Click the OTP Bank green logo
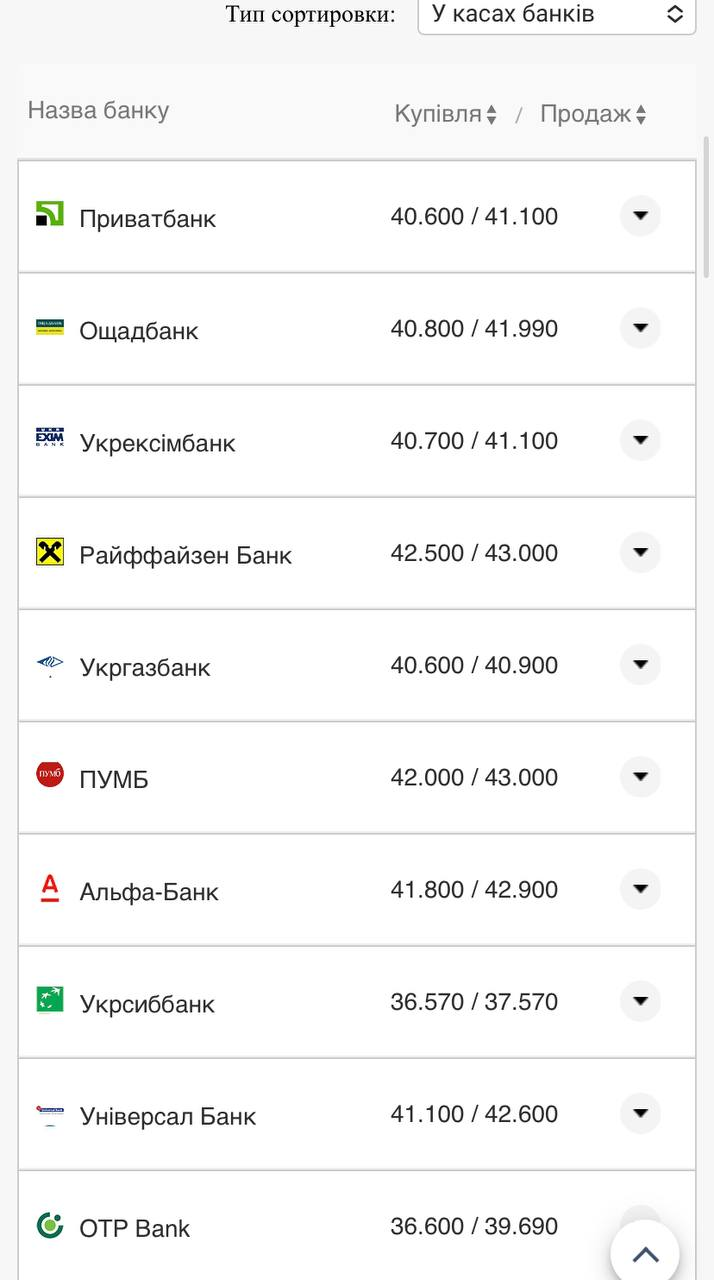The height and width of the screenshot is (1280, 714). 49,1225
